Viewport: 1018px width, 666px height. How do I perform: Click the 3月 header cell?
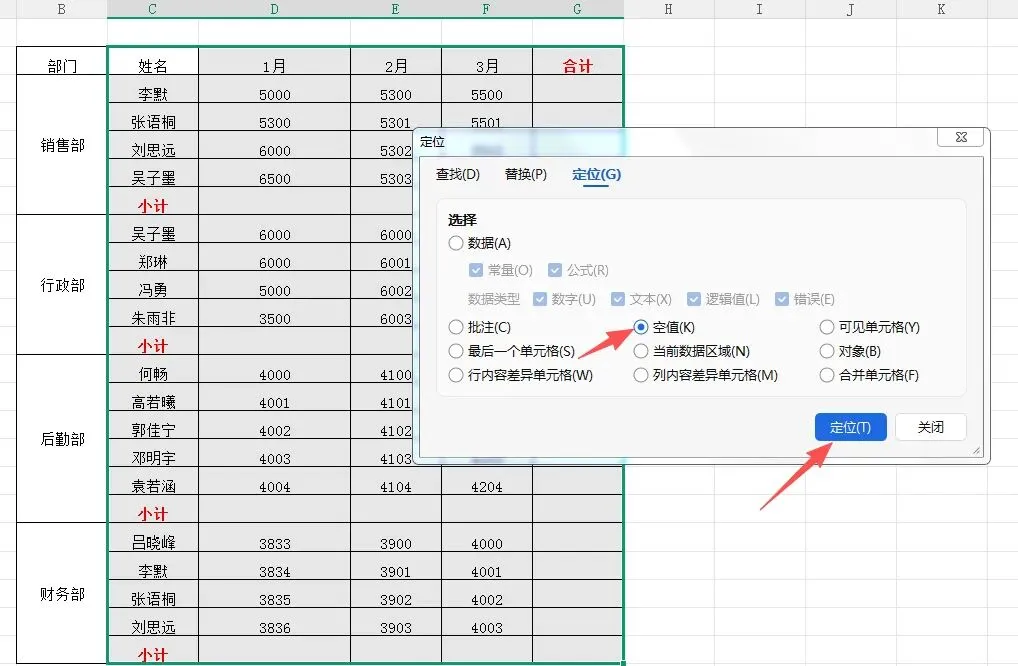coord(487,61)
